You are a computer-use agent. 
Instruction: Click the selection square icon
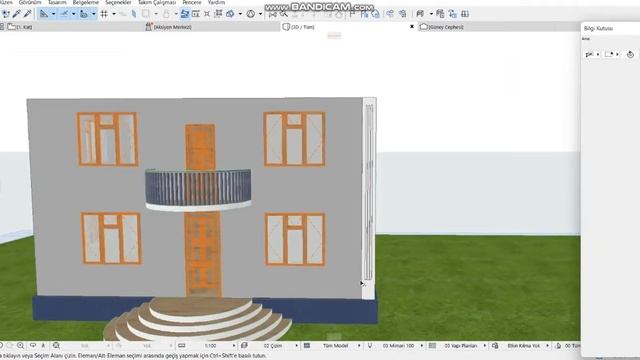tap(146, 14)
